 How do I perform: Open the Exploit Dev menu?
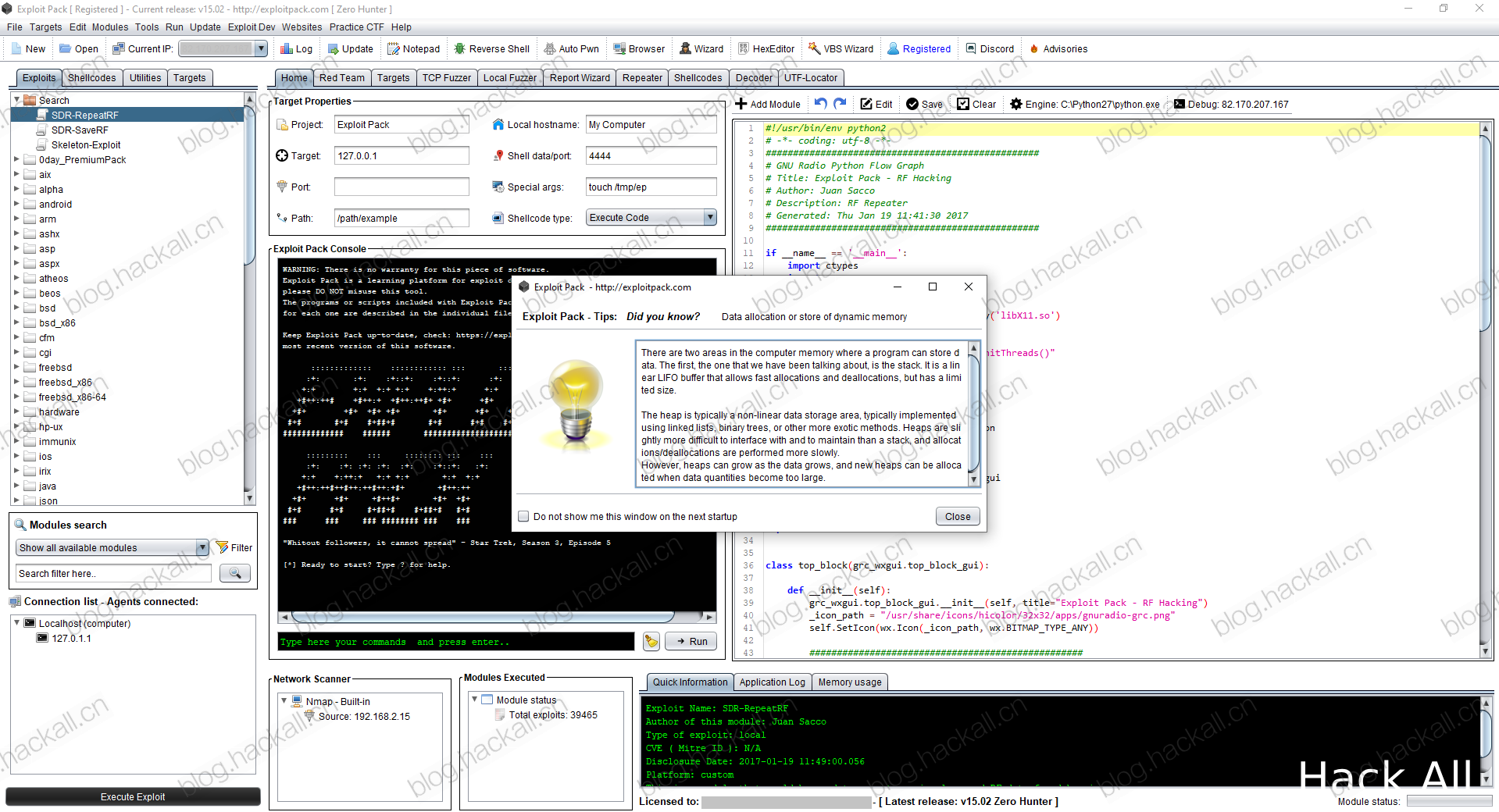coord(252,27)
